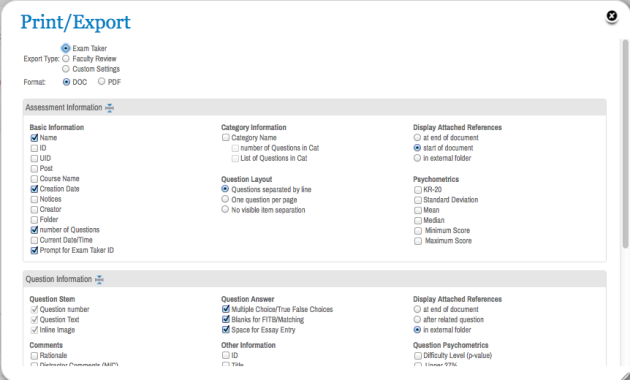Collapse the Assessment Information section
The image size is (630, 380).
point(109,108)
